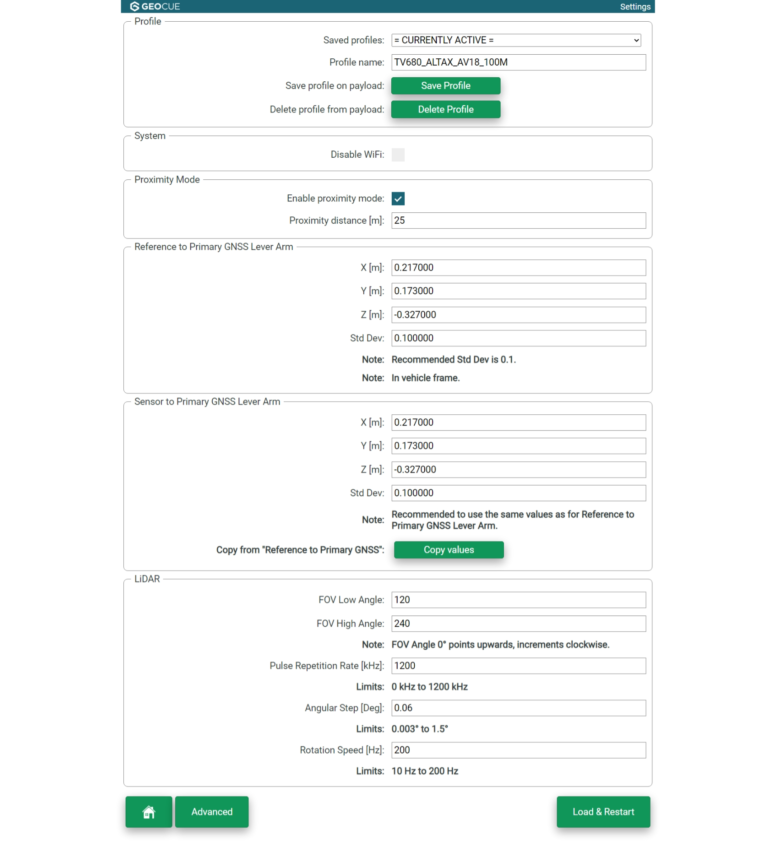Select Reference lever arm Z field

click(x=519, y=315)
